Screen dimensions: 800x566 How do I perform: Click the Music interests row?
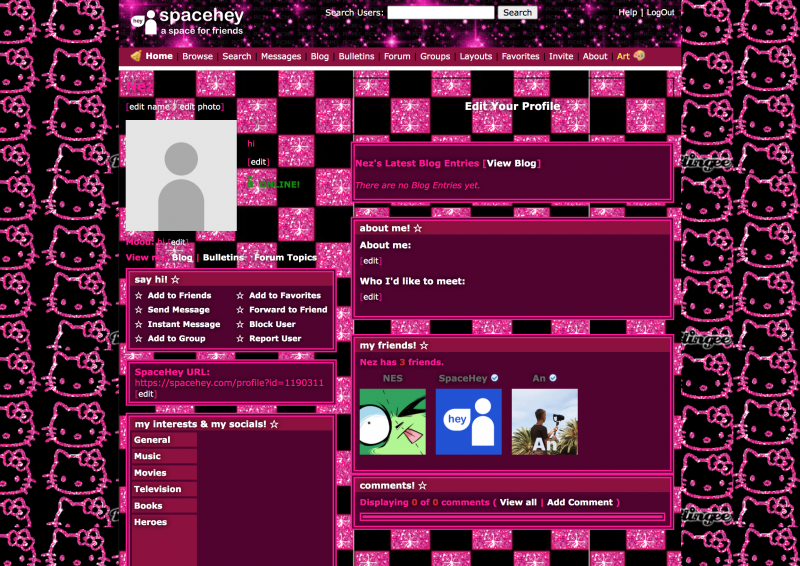click(x=164, y=456)
